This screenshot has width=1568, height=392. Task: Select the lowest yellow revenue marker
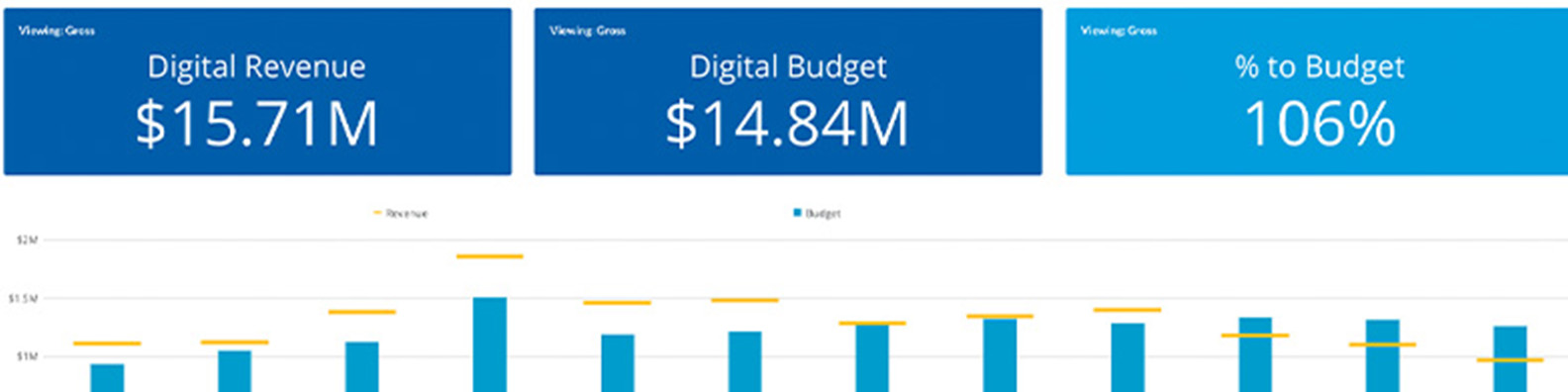(x=1510, y=359)
